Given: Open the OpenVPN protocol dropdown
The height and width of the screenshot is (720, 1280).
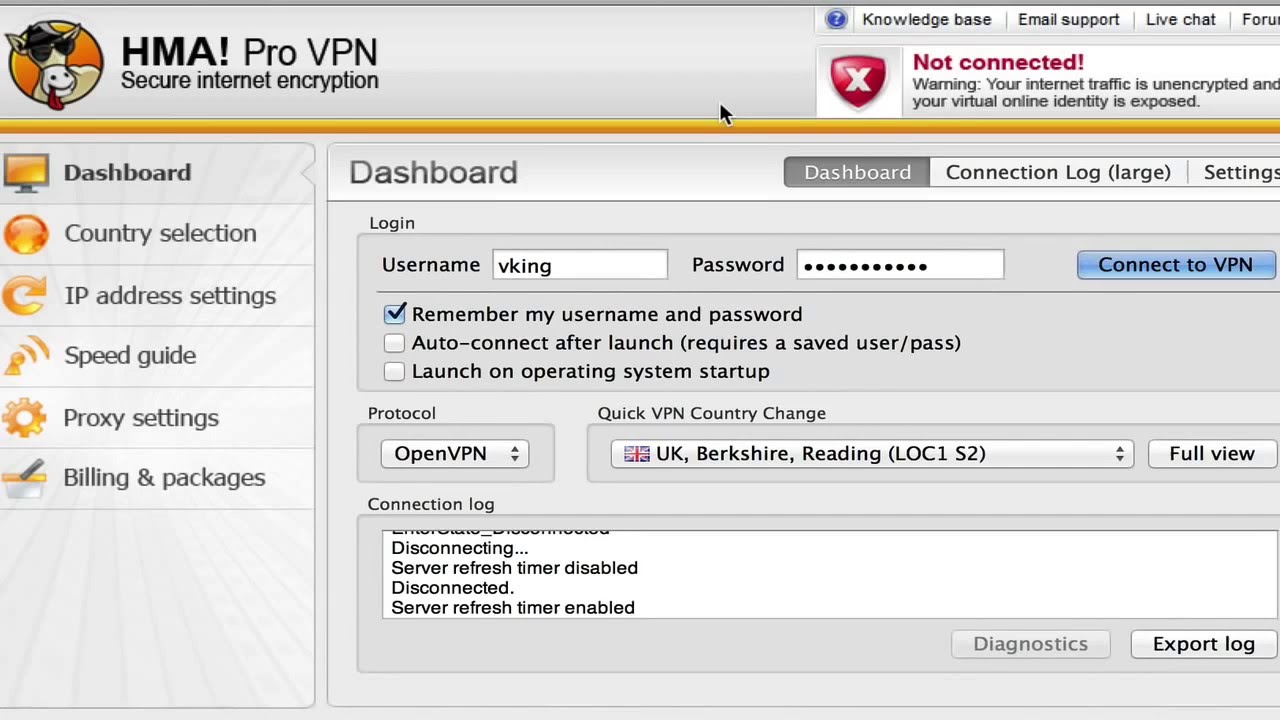Looking at the screenshot, I should 455,454.
